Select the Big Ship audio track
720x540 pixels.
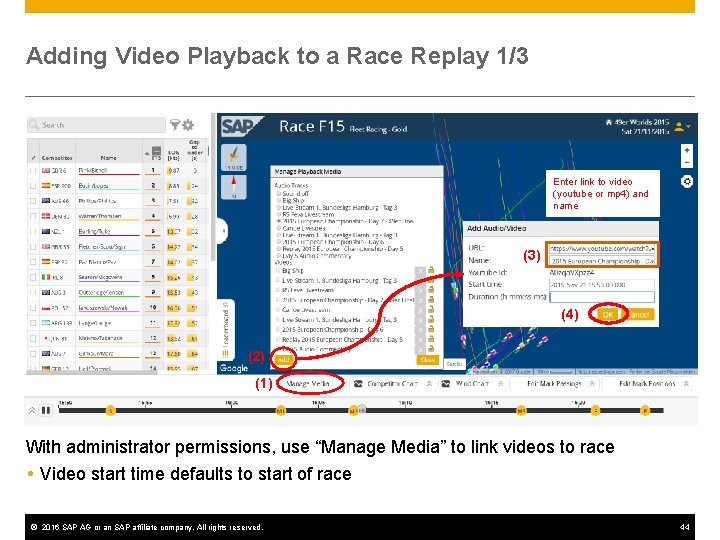[278, 201]
